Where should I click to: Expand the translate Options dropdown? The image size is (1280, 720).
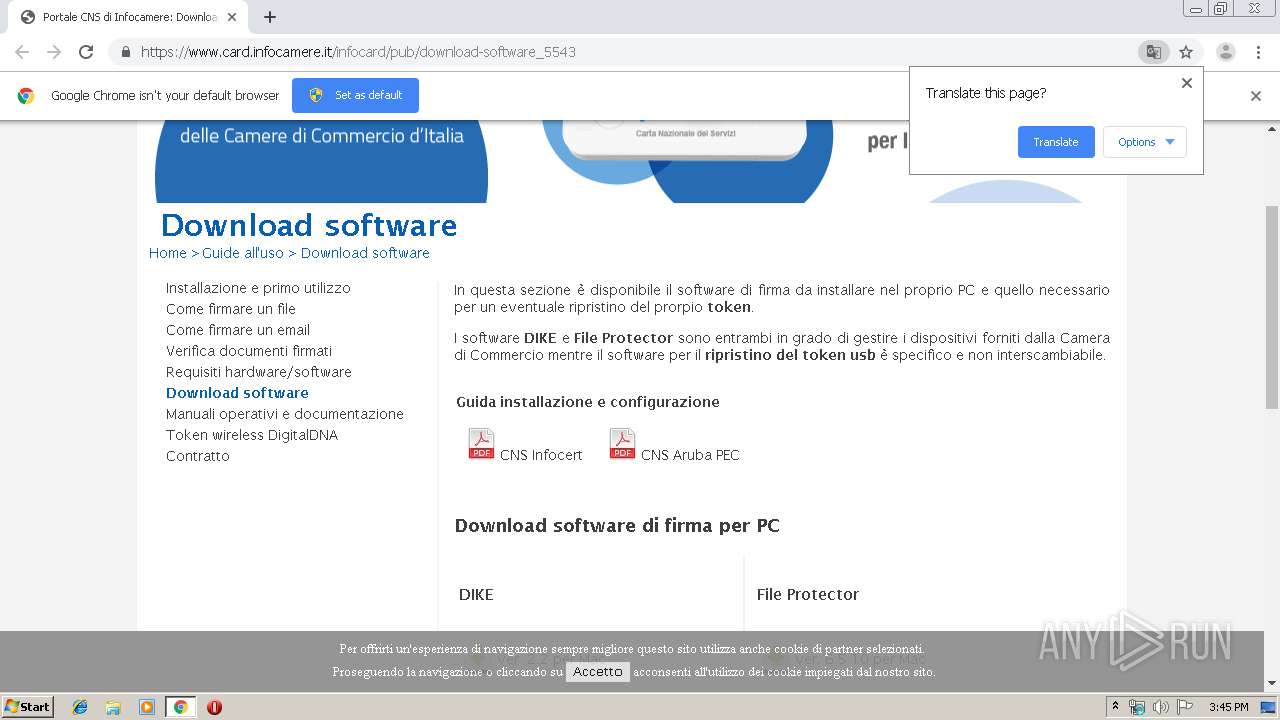click(x=1145, y=142)
